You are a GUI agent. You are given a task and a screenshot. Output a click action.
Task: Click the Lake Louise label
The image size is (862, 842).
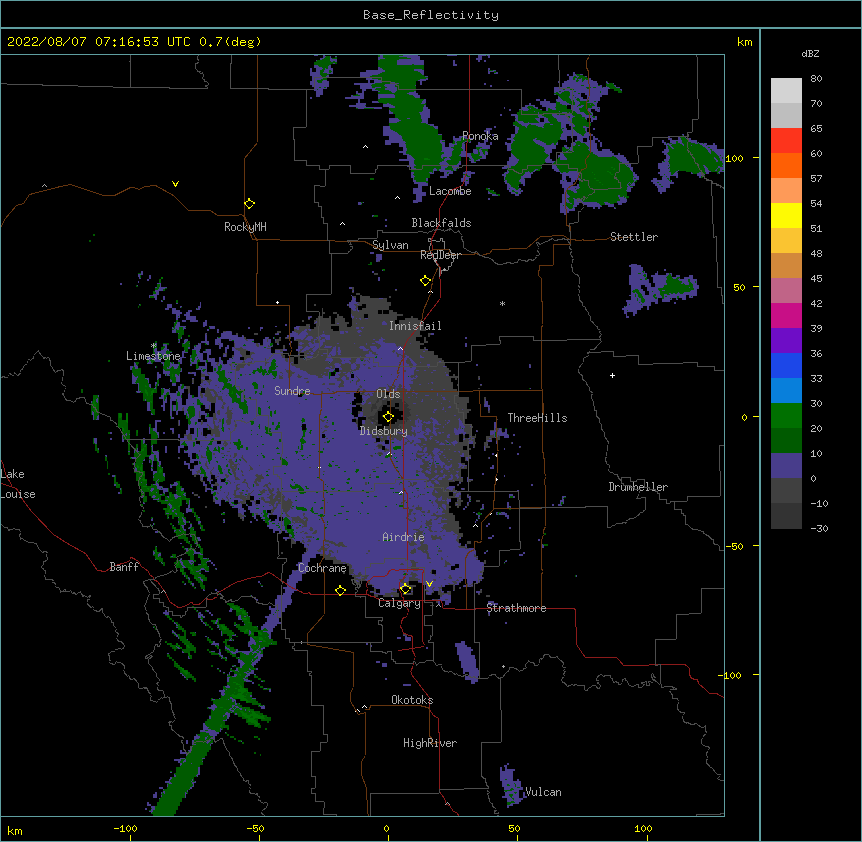[x=18, y=484]
